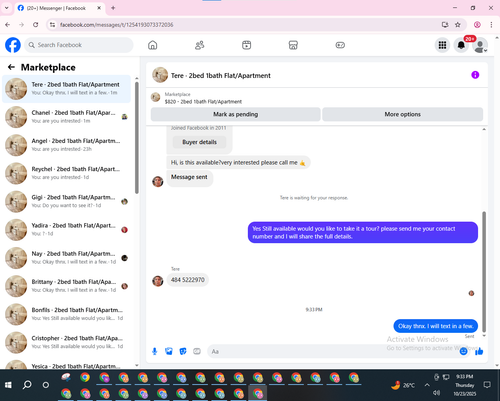Open the Reychel conversation
This screenshot has width=500, height=401.
(x=66, y=173)
